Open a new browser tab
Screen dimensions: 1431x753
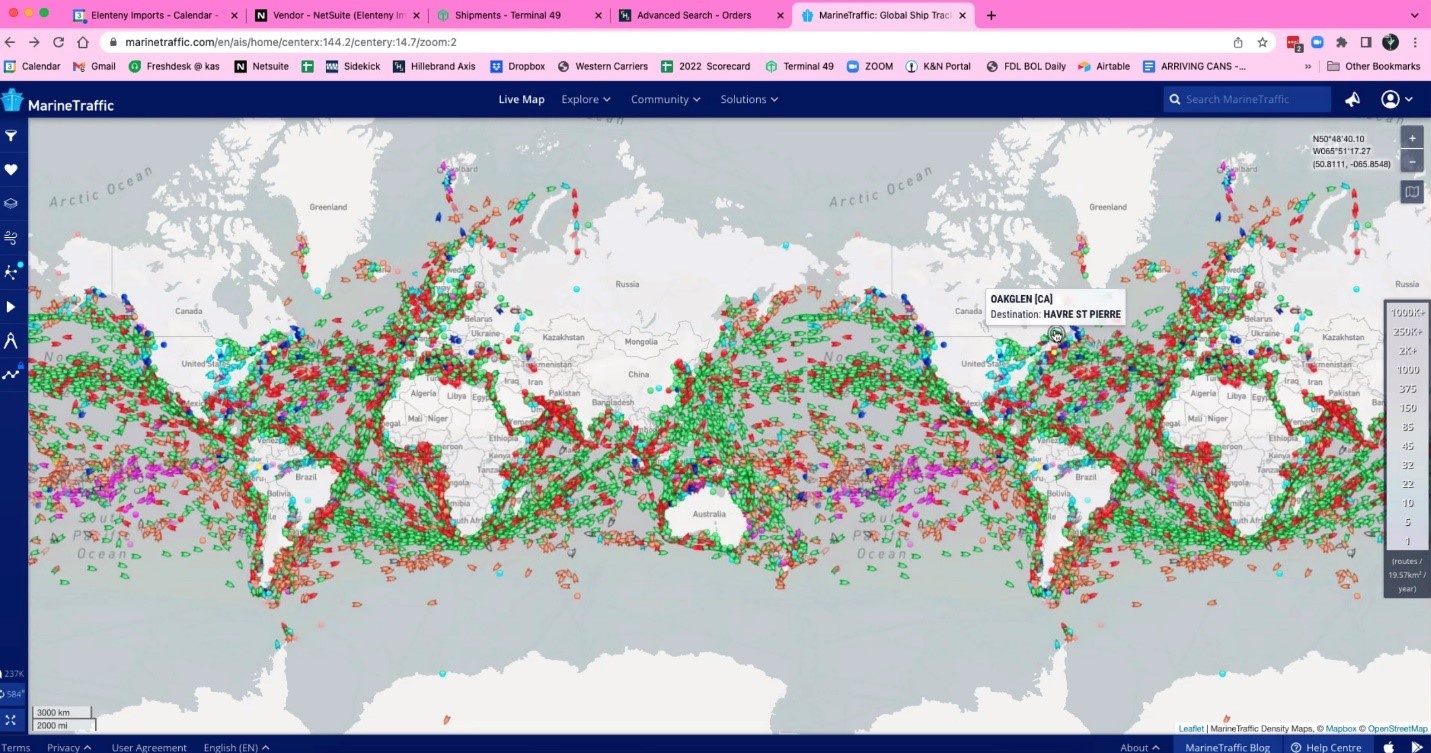[x=991, y=15]
